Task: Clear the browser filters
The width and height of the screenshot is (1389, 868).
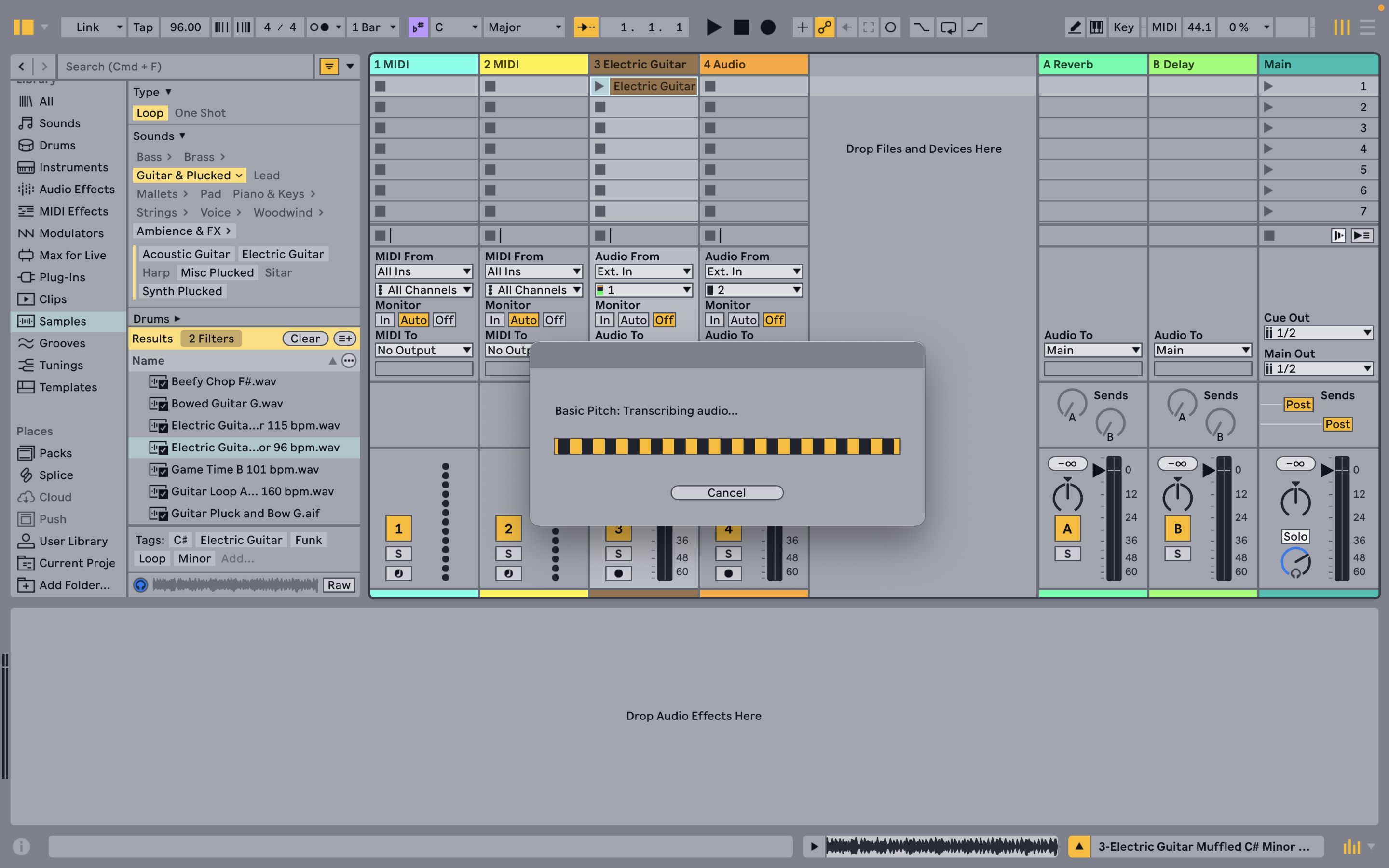Action: click(x=305, y=339)
